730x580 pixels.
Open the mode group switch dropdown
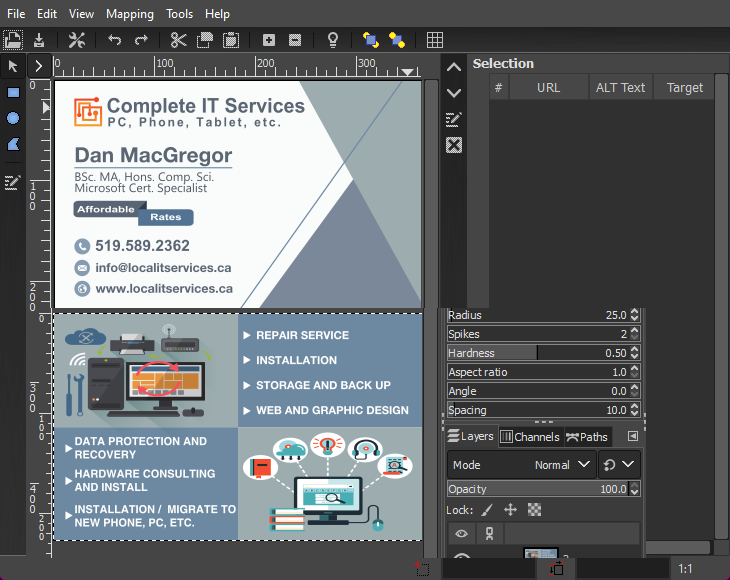[619, 465]
